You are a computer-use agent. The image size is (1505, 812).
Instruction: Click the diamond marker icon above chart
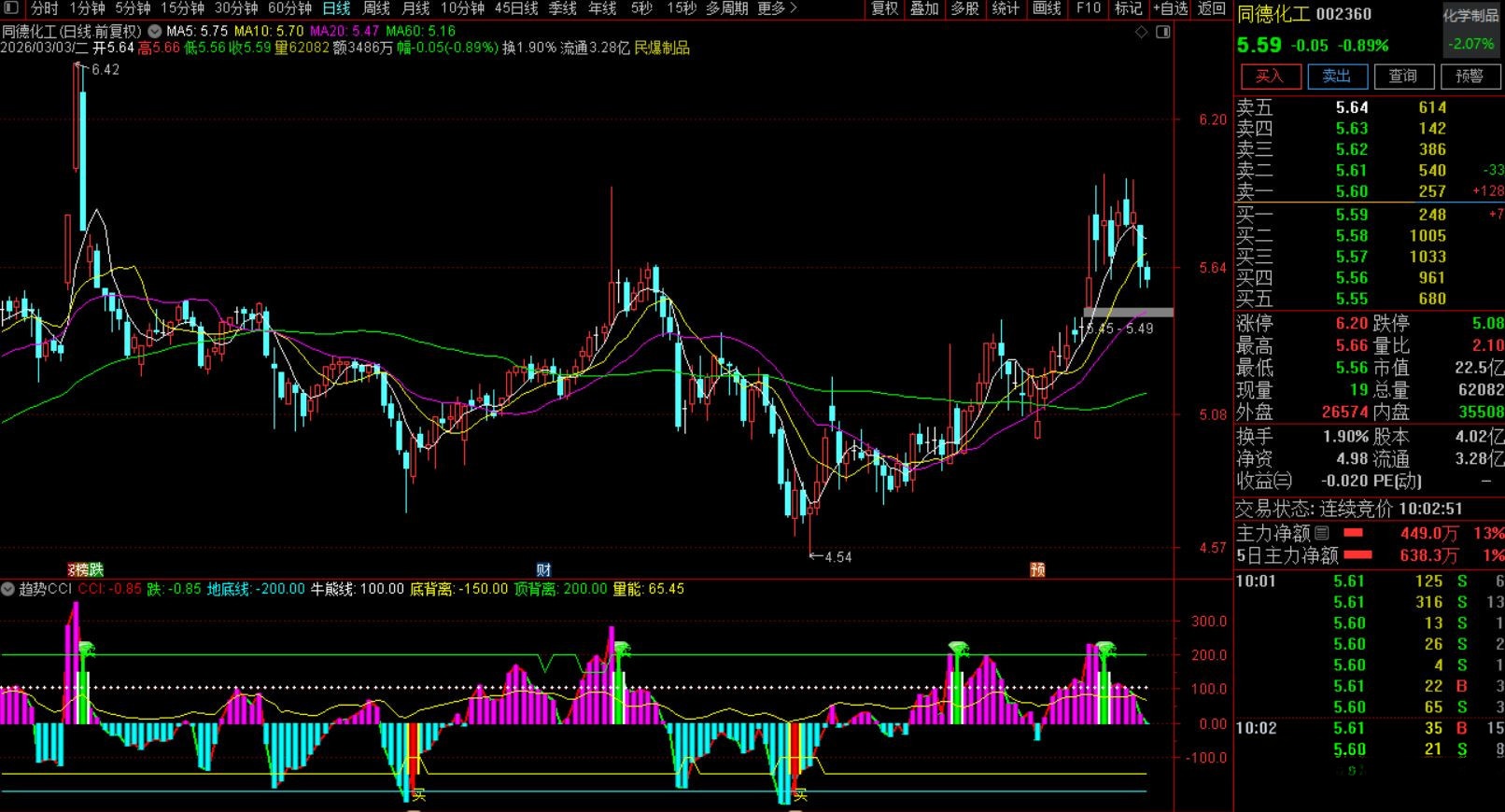[1141, 32]
